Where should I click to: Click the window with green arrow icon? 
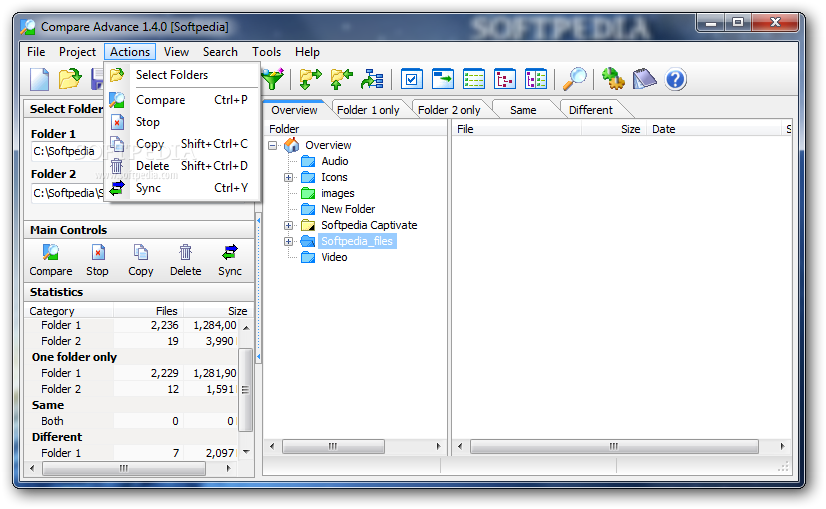click(x=442, y=79)
